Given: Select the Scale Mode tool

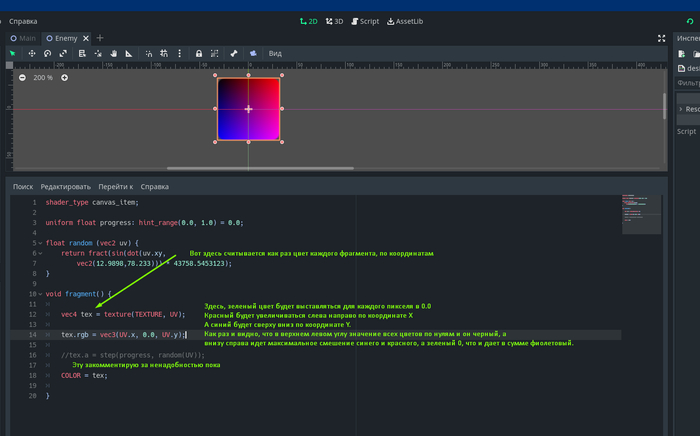Looking at the screenshot, I should [x=63, y=53].
